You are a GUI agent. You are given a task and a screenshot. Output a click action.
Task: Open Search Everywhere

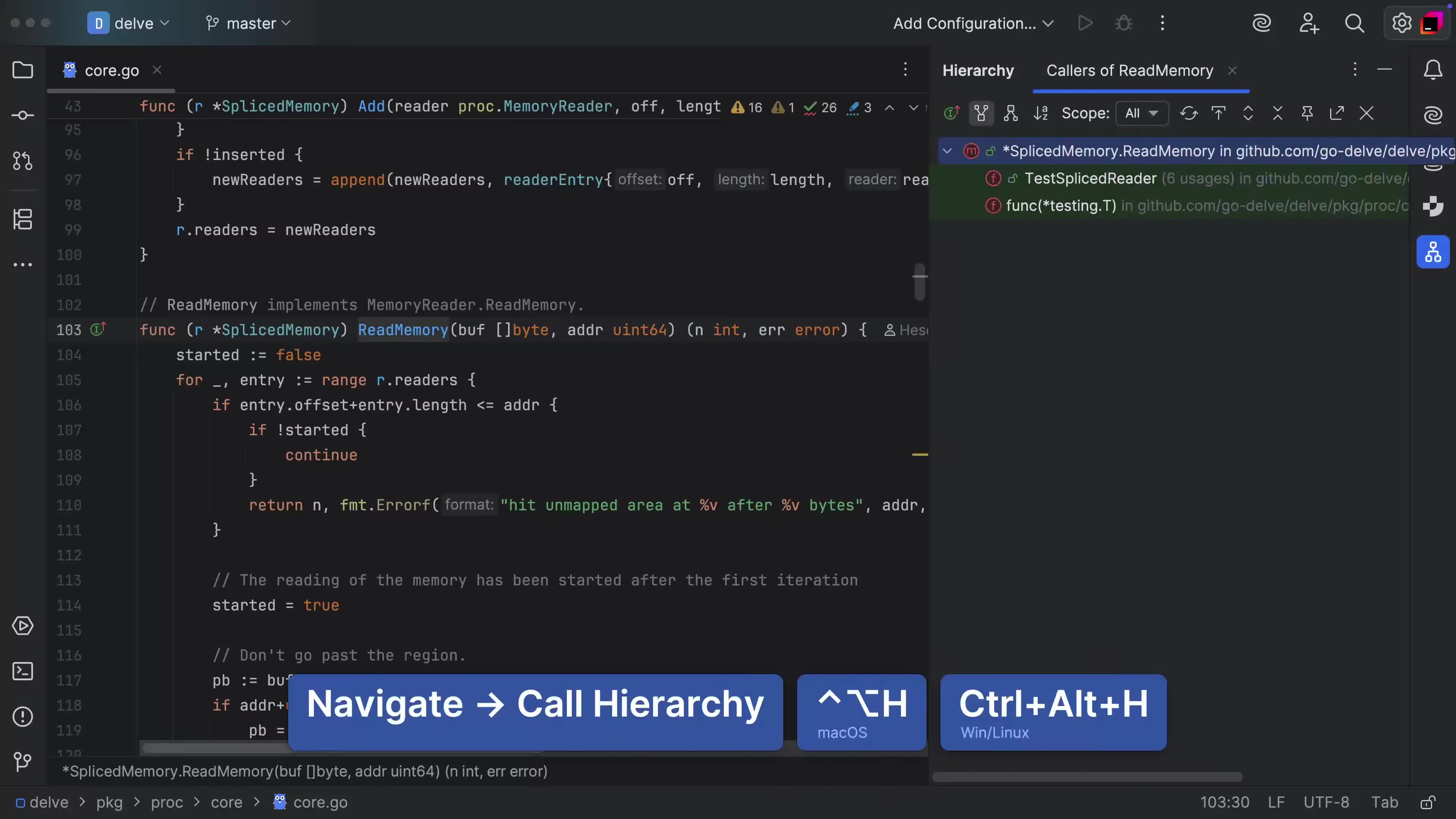pos(1355,23)
